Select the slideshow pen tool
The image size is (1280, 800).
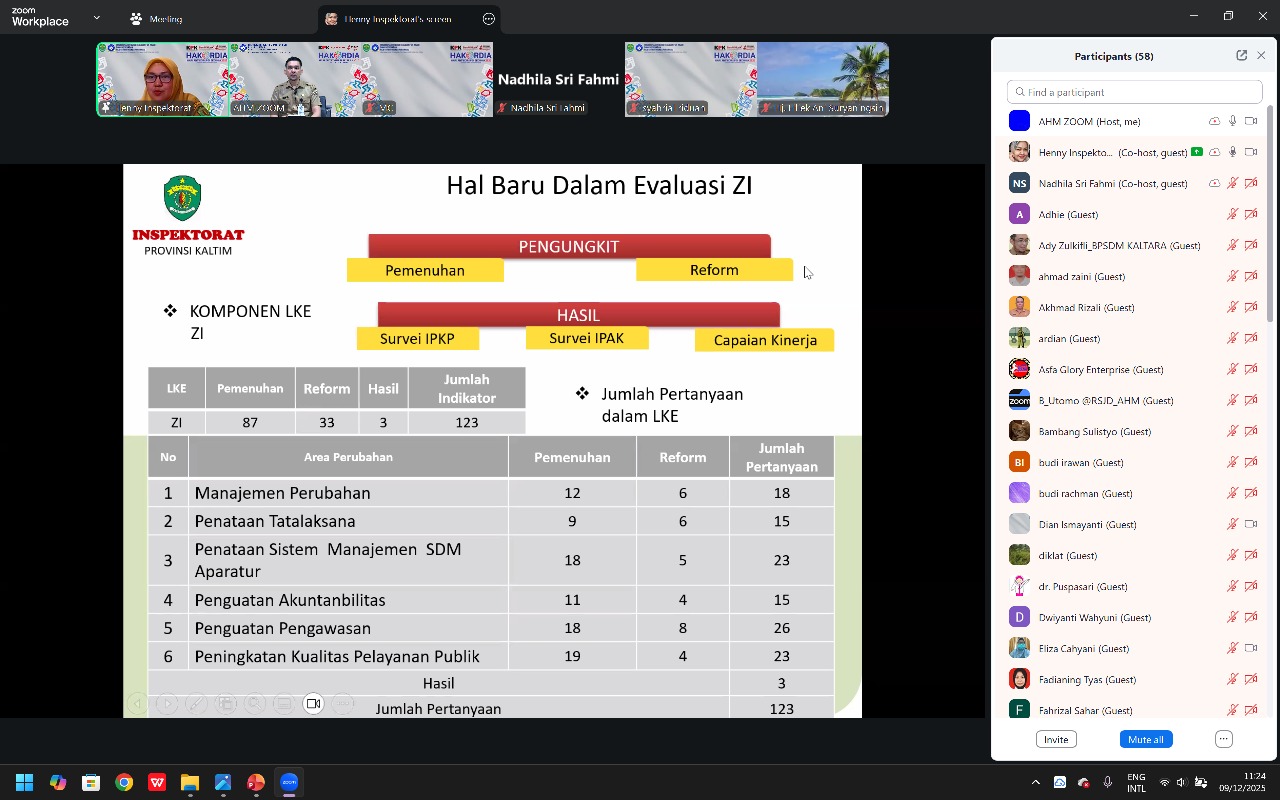point(196,704)
